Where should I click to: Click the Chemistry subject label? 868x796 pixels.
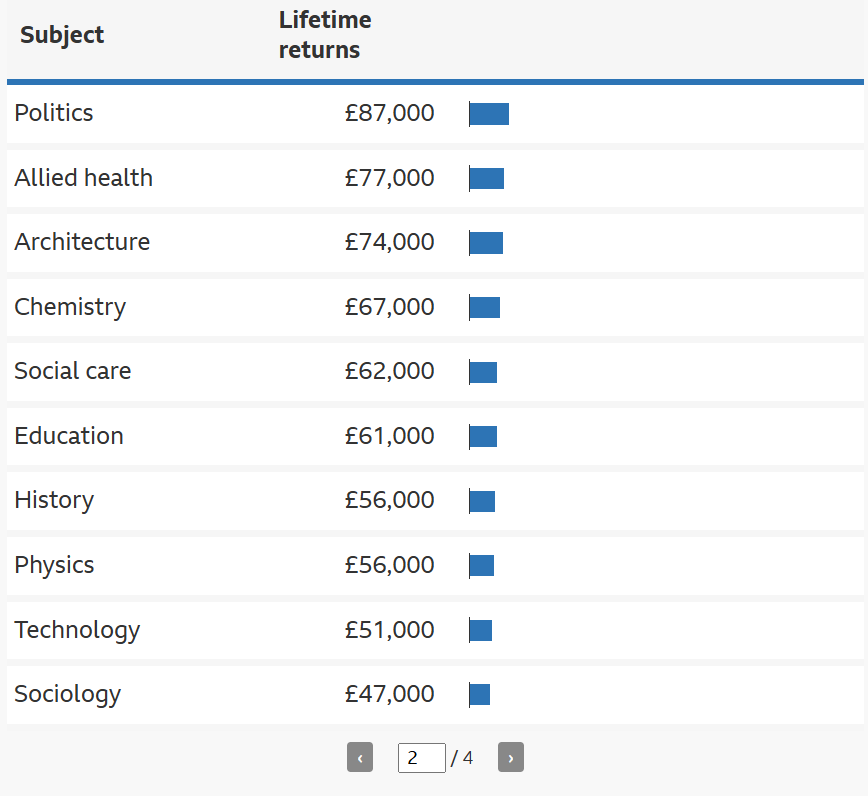click(x=70, y=307)
